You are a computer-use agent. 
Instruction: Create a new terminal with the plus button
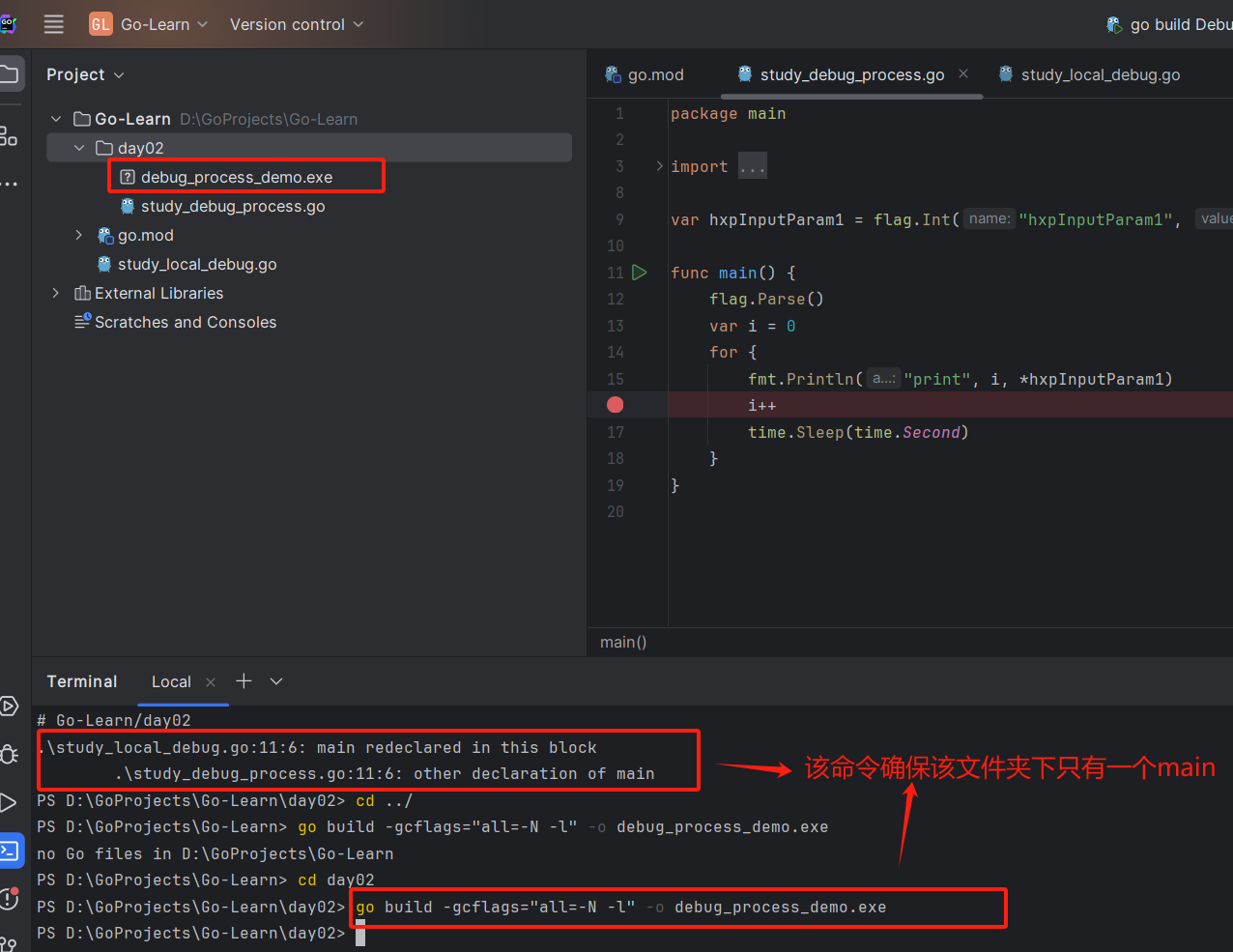click(x=244, y=681)
